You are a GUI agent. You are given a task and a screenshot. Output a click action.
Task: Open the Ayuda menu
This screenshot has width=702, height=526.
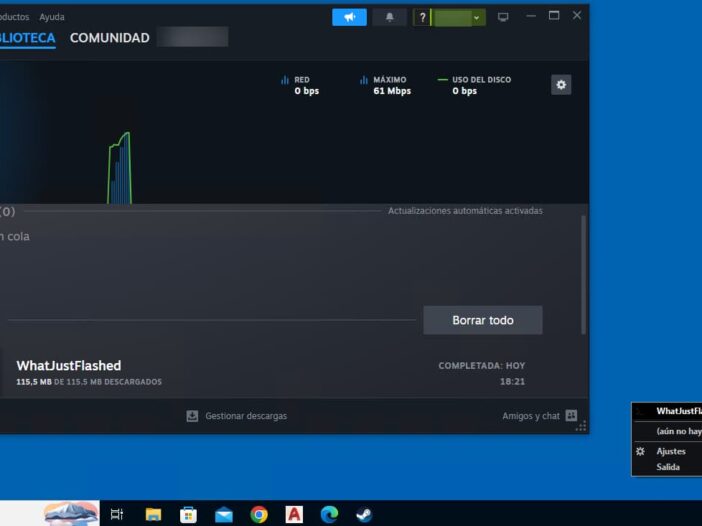[52, 17]
